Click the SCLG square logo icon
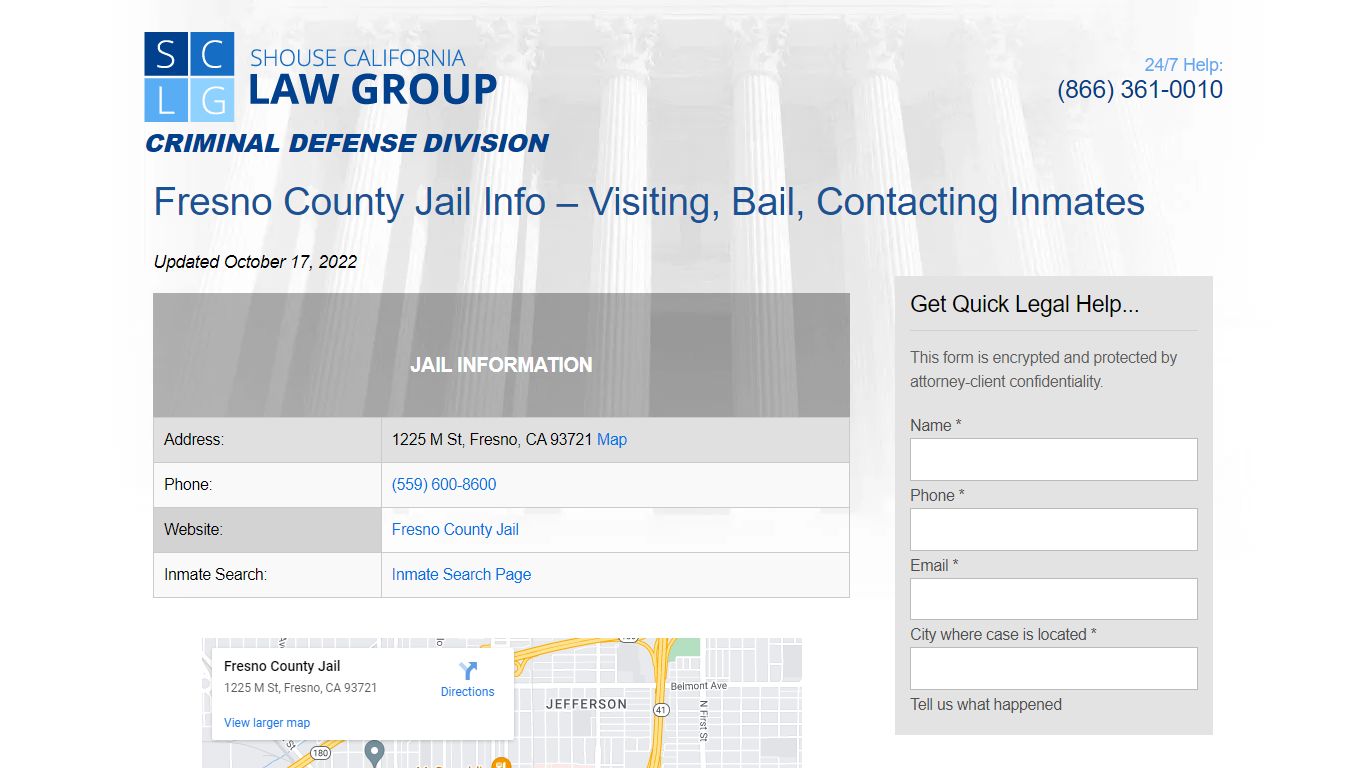This screenshot has width=1366, height=768. coord(189,77)
